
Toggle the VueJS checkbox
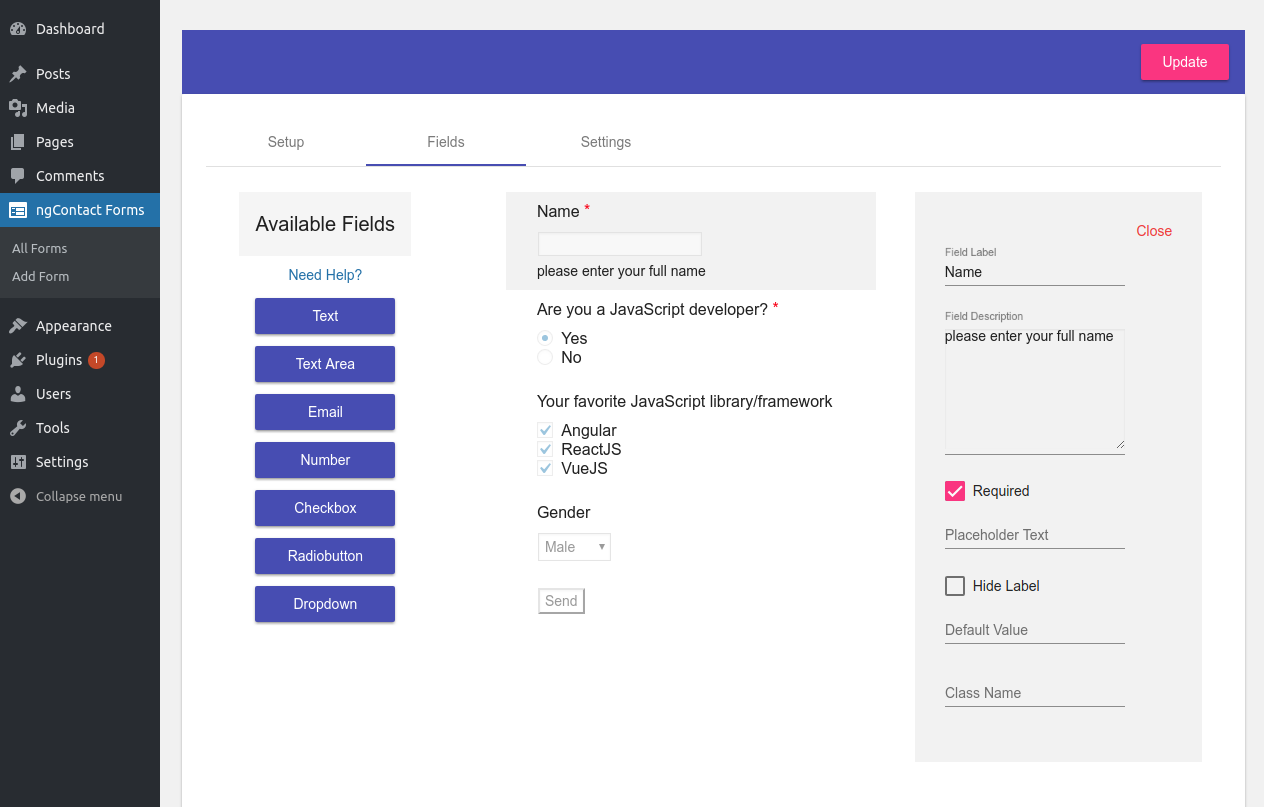545,468
